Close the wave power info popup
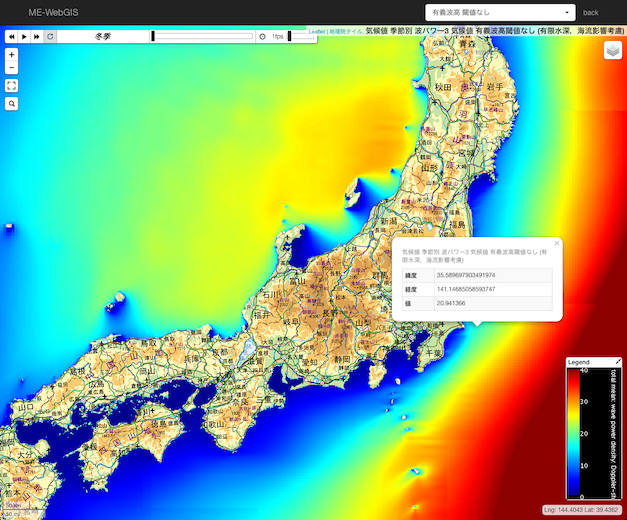This screenshot has height=520, width=627. (x=557, y=243)
